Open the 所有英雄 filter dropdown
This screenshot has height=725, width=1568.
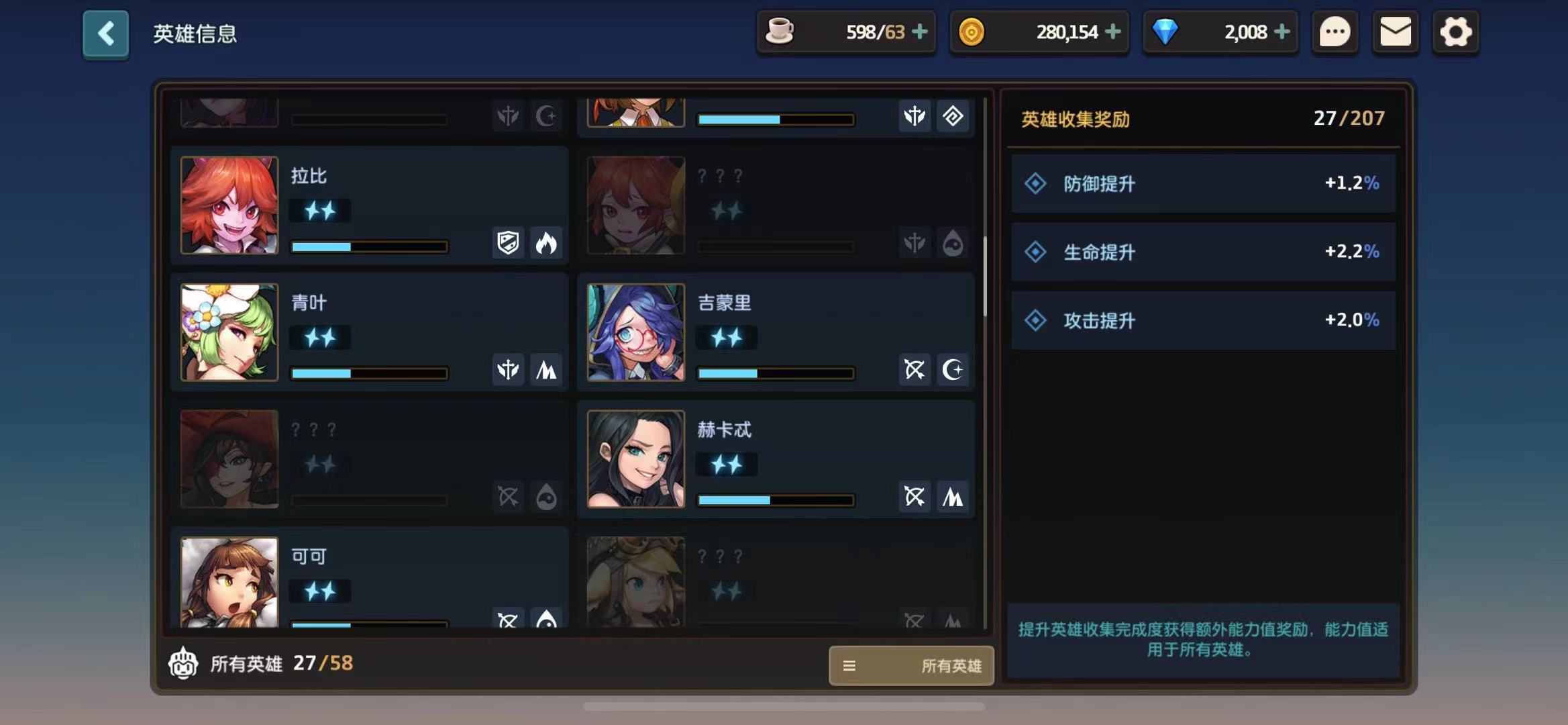[x=911, y=665]
